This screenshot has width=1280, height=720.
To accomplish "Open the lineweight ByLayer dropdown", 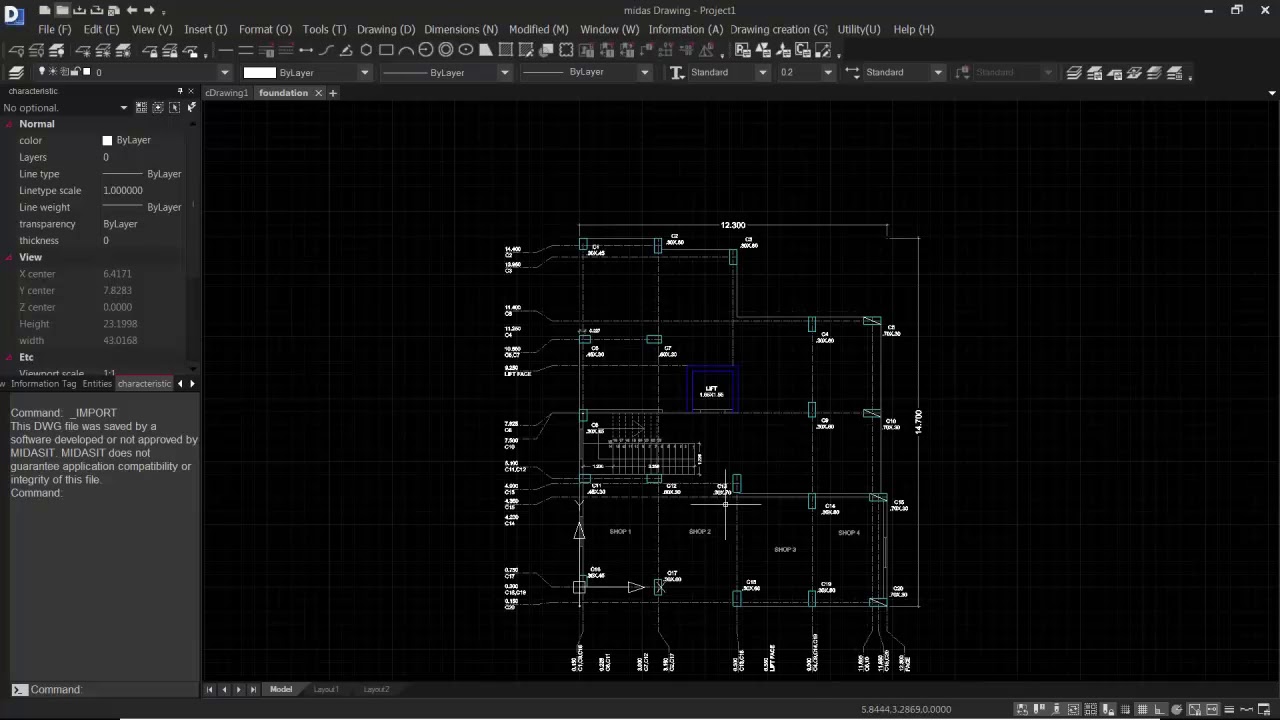I will pyautogui.click(x=644, y=72).
